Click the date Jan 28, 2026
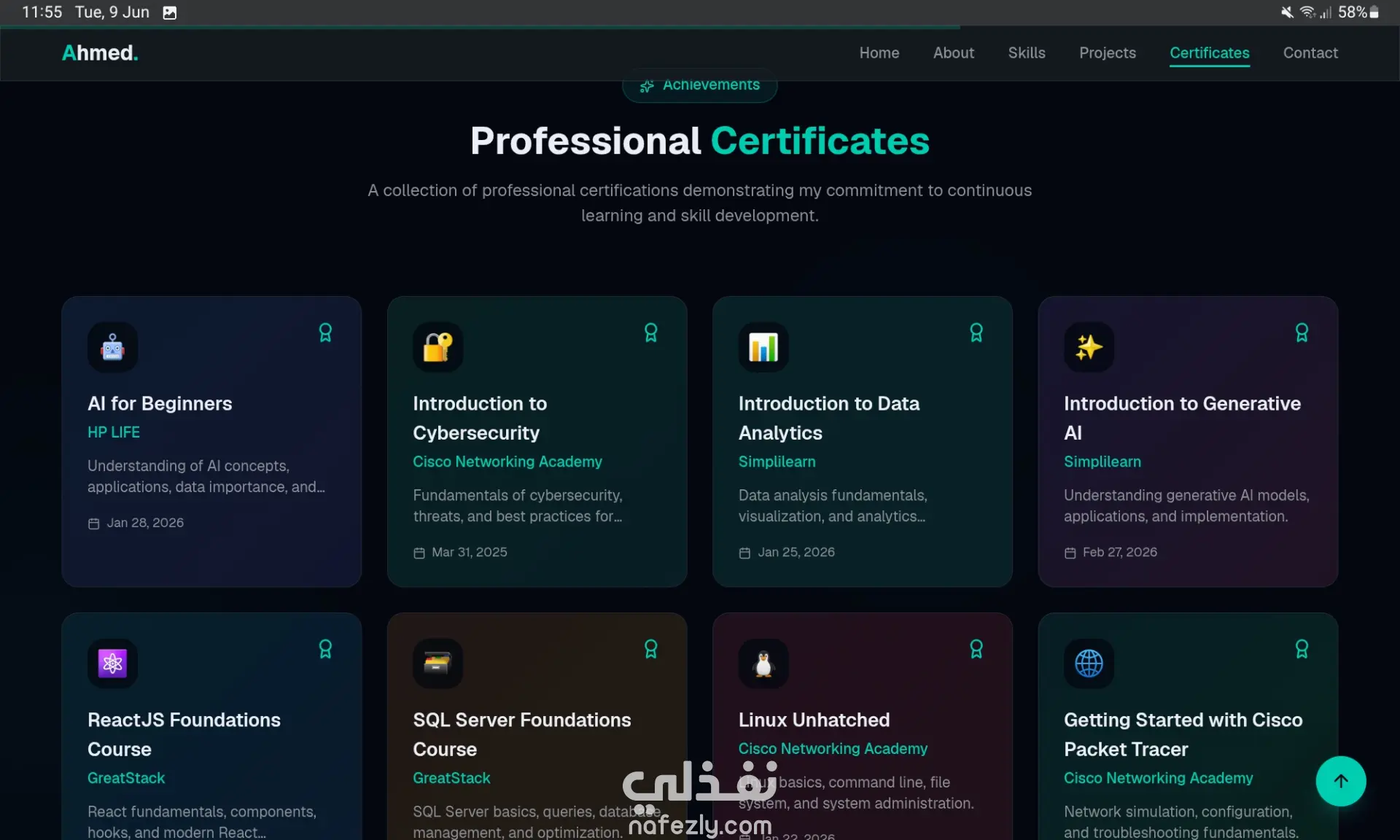Screen dimensions: 1400x840 click(x=145, y=523)
